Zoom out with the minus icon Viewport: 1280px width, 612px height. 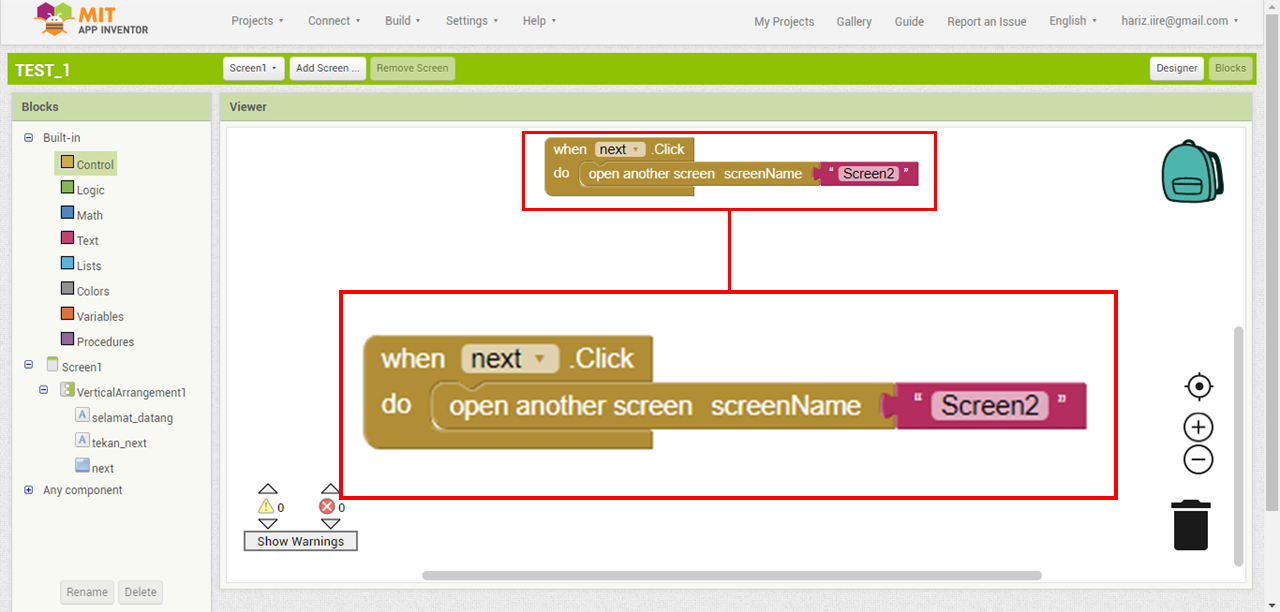(1198, 460)
